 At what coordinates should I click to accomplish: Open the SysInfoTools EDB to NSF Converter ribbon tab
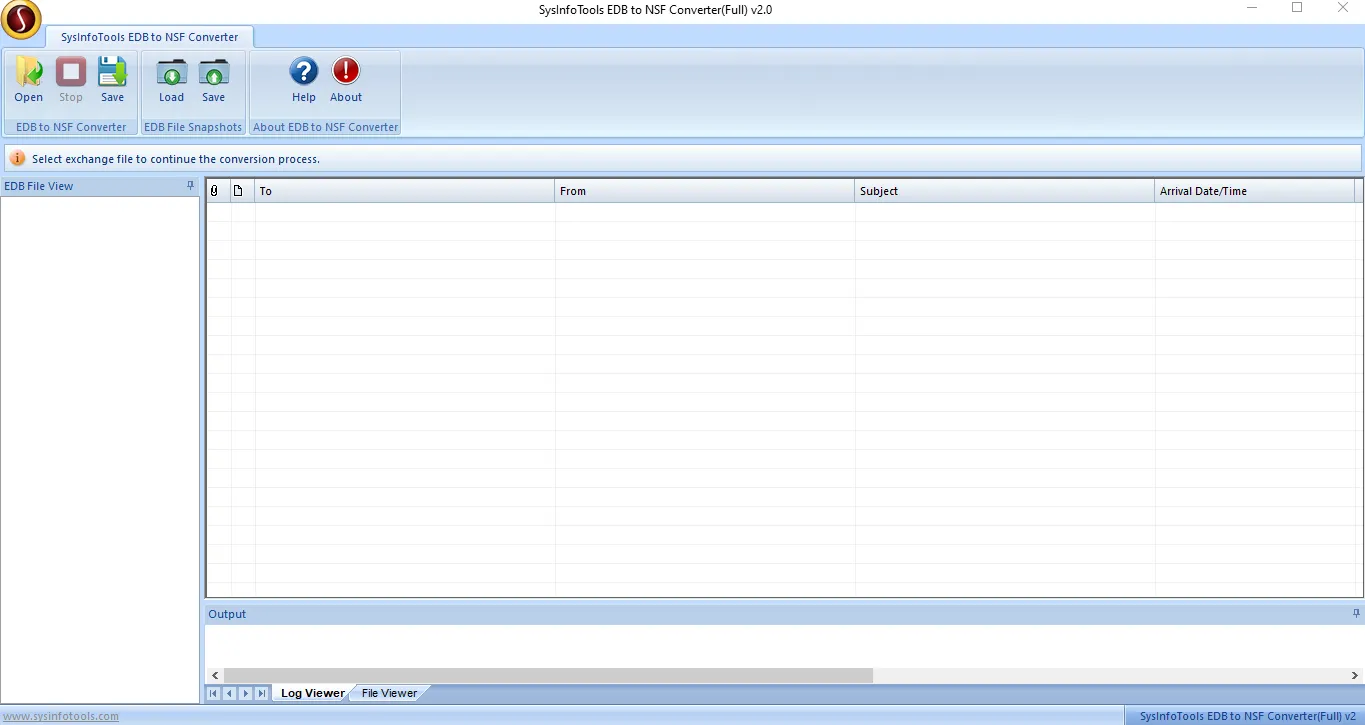click(x=150, y=37)
